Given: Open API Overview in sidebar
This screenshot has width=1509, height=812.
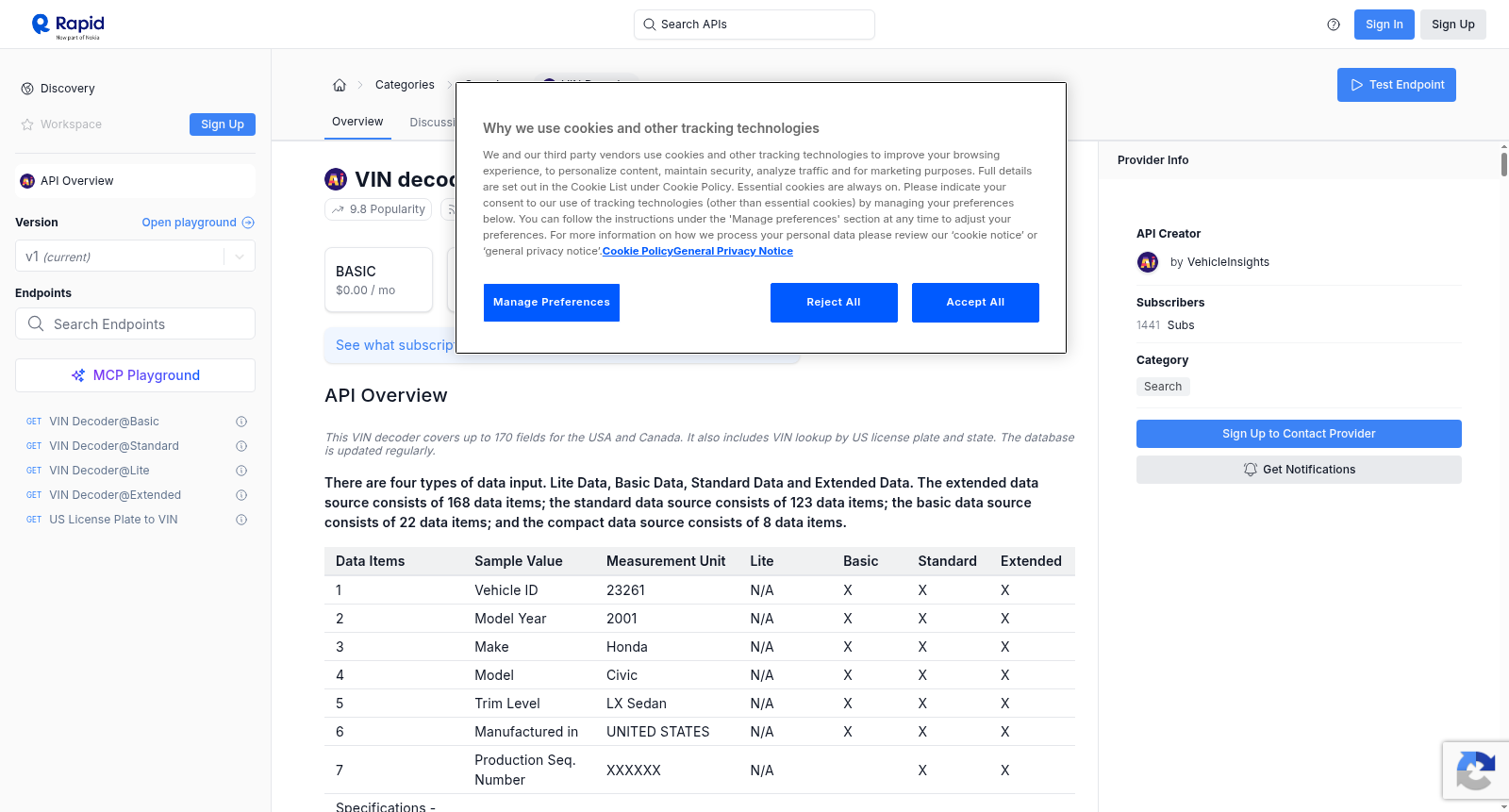Looking at the screenshot, I should point(135,181).
